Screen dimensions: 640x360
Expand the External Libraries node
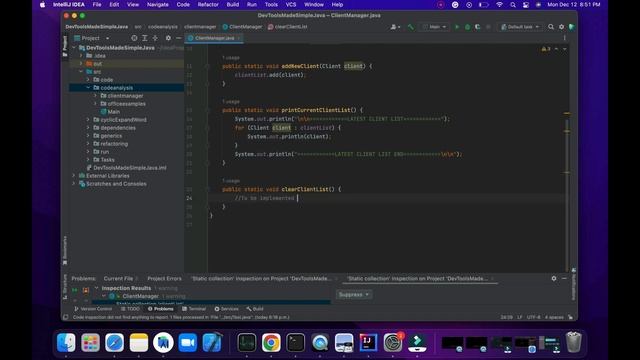[74, 176]
